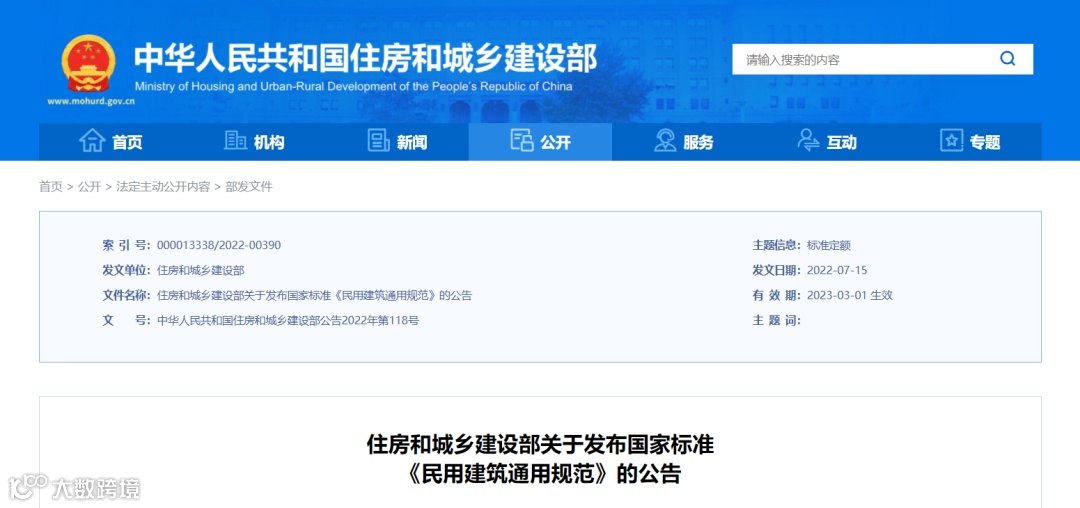This screenshot has height=508, width=1080.
Task: Click the national emblem logo
Action: point(88,64)
